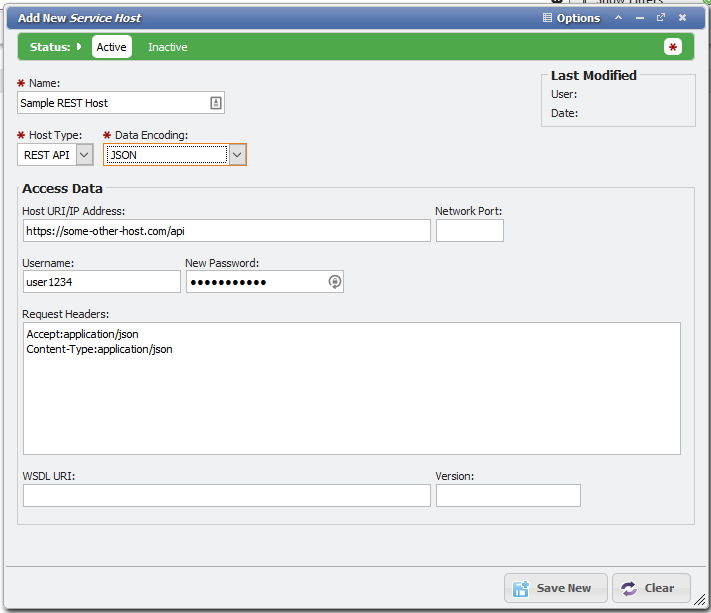Collapse the dialog using the up caret icon
Screen dimensions: 711x613
pyautogui.click(x=618, y=18)
